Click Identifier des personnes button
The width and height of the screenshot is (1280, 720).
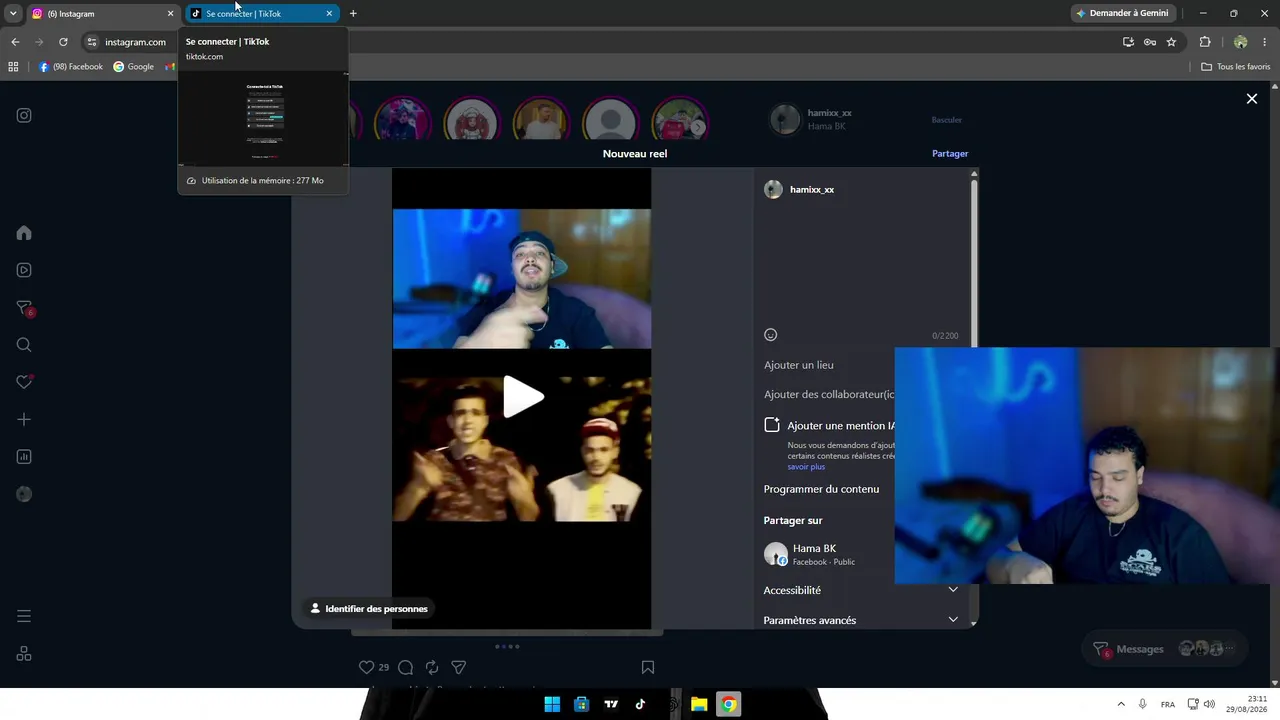coord(369,608)
